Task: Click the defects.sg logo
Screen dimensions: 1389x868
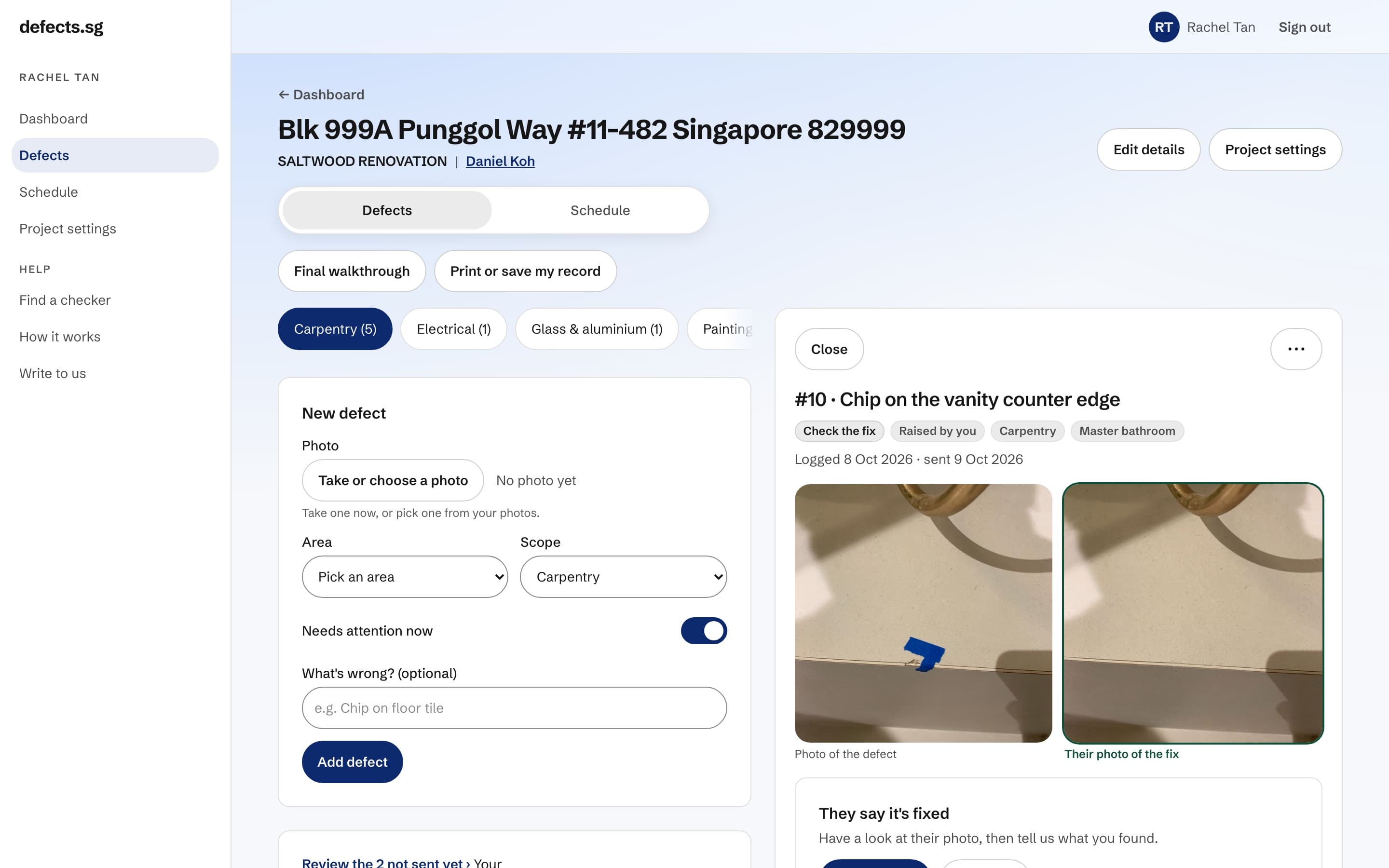Action: coord(61,27)
